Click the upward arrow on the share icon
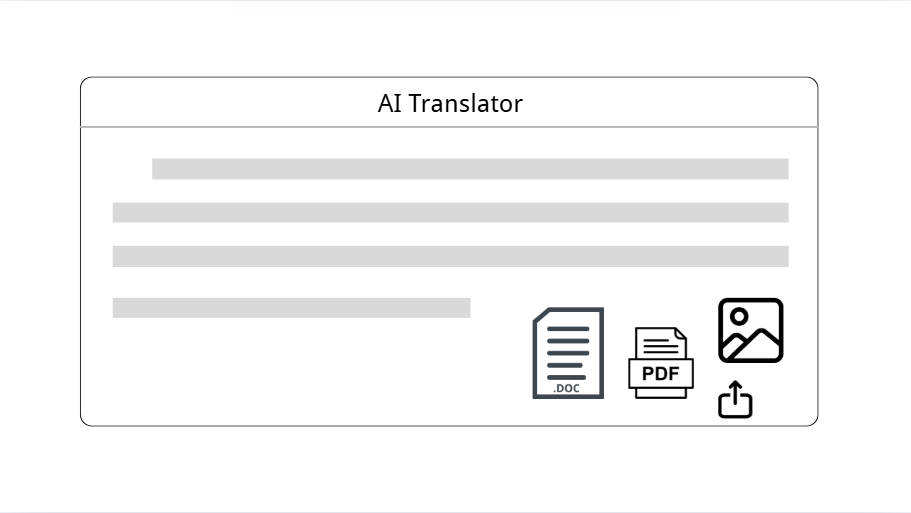Screen dimensions: 911x513 736,392
